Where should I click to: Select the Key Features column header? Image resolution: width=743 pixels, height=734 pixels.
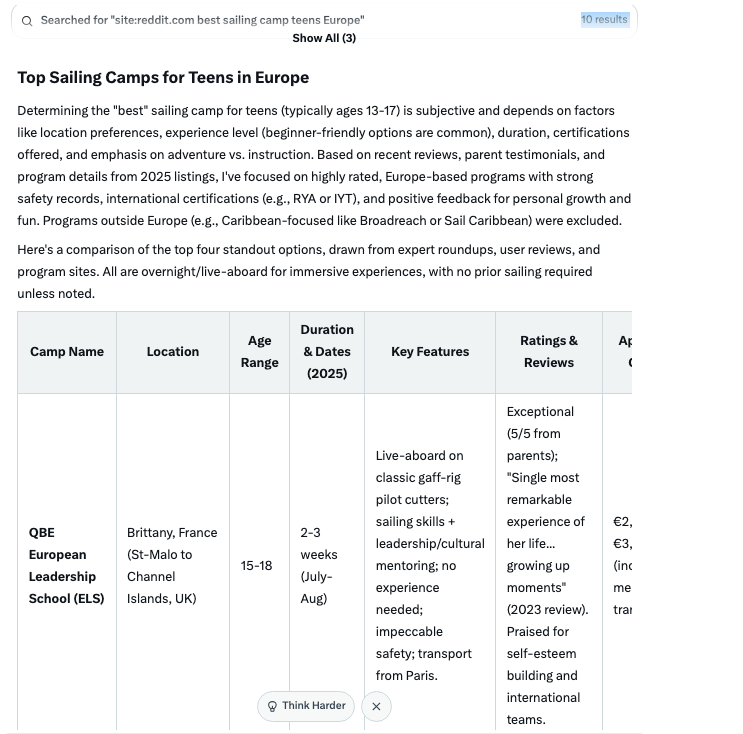coord(430,352)
